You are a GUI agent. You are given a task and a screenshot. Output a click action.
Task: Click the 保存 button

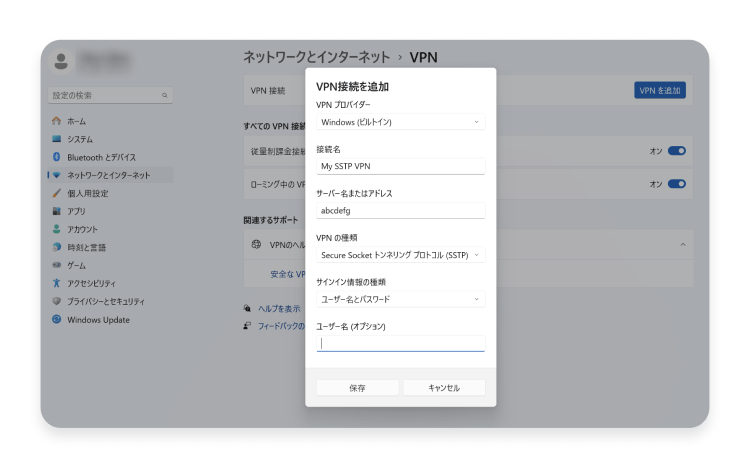tap(357, 388)
